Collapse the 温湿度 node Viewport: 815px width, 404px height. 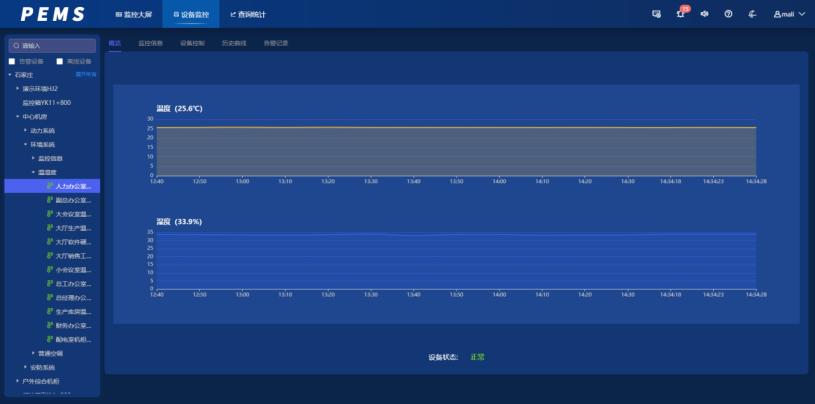[x=33, y=172]
